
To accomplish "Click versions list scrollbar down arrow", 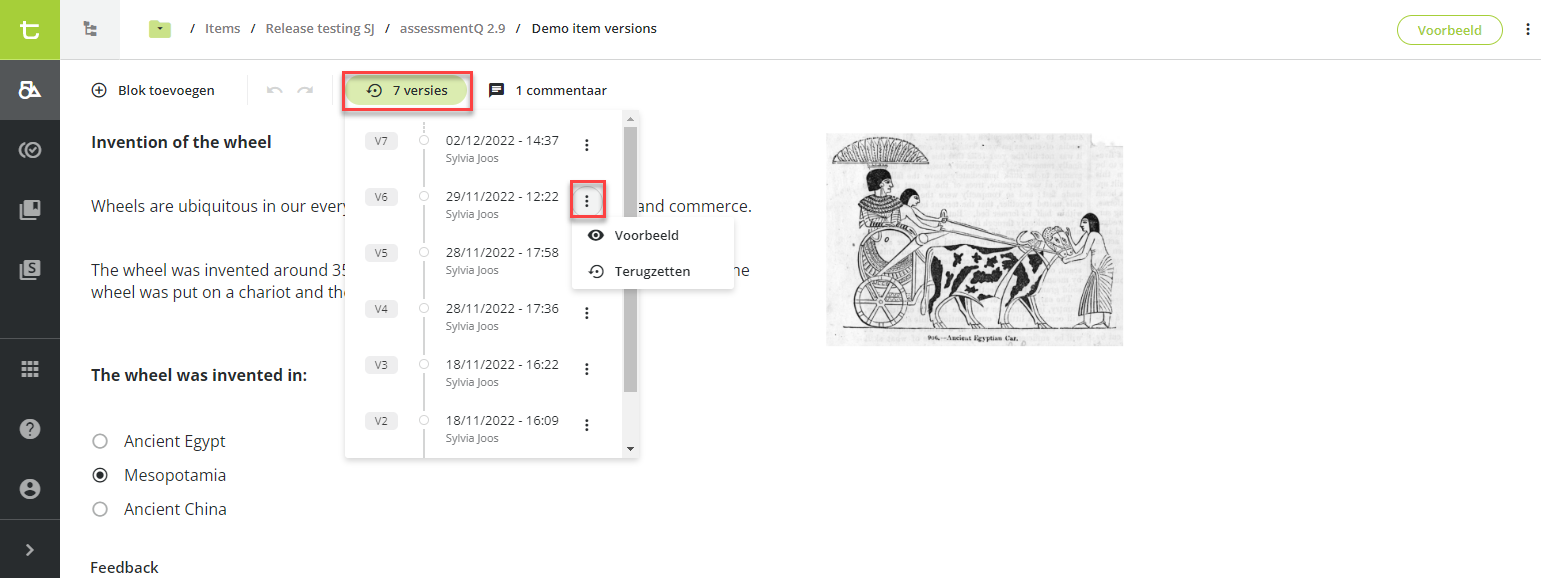I will pos(630,449).
